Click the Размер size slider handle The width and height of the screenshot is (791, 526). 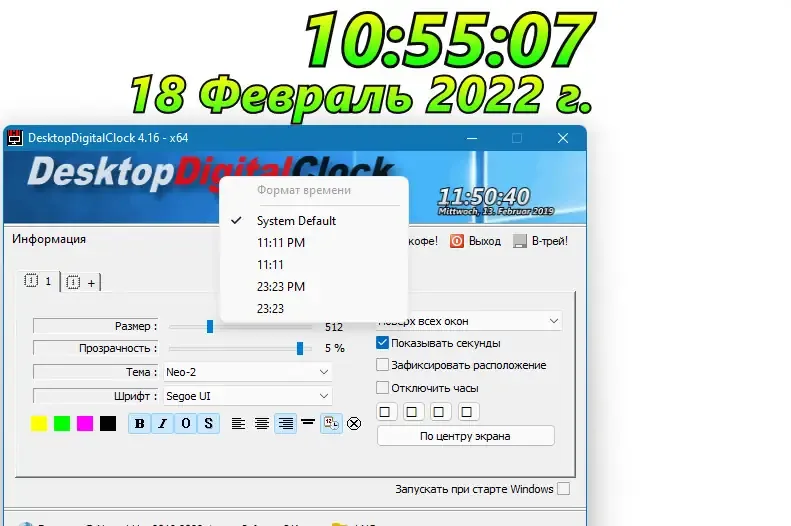210,326
